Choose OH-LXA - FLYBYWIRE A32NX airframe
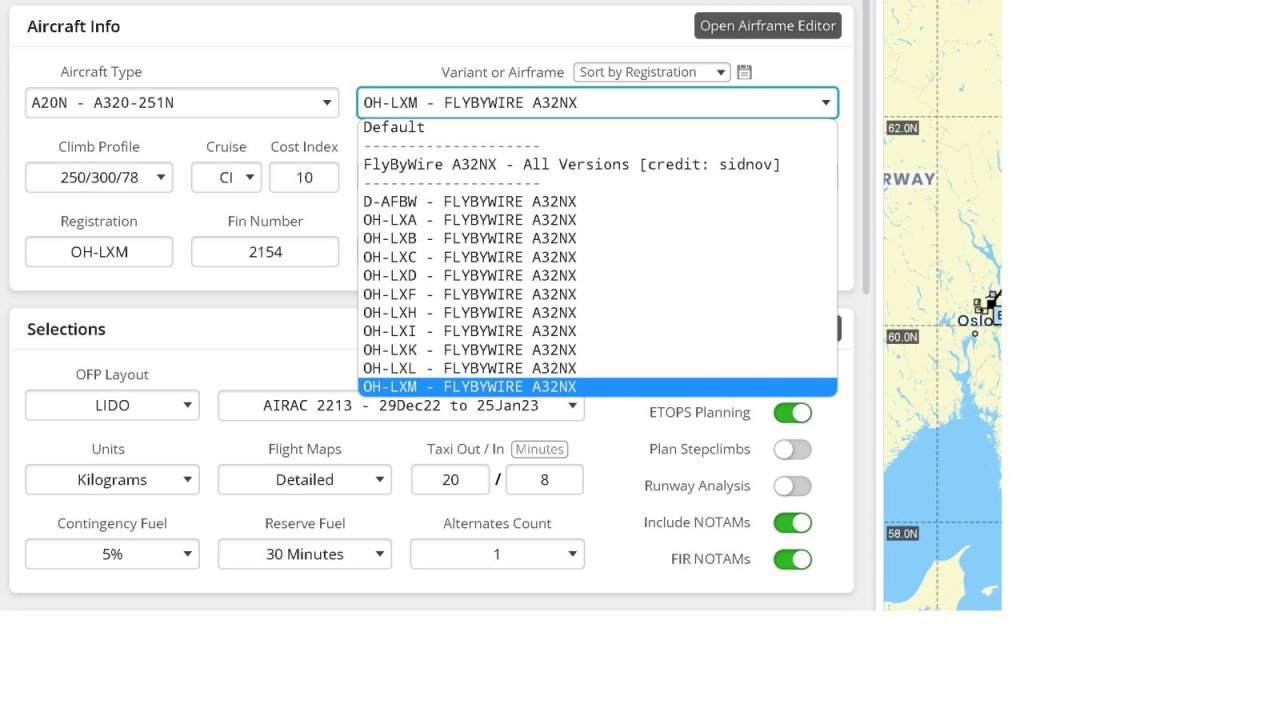 598,220
